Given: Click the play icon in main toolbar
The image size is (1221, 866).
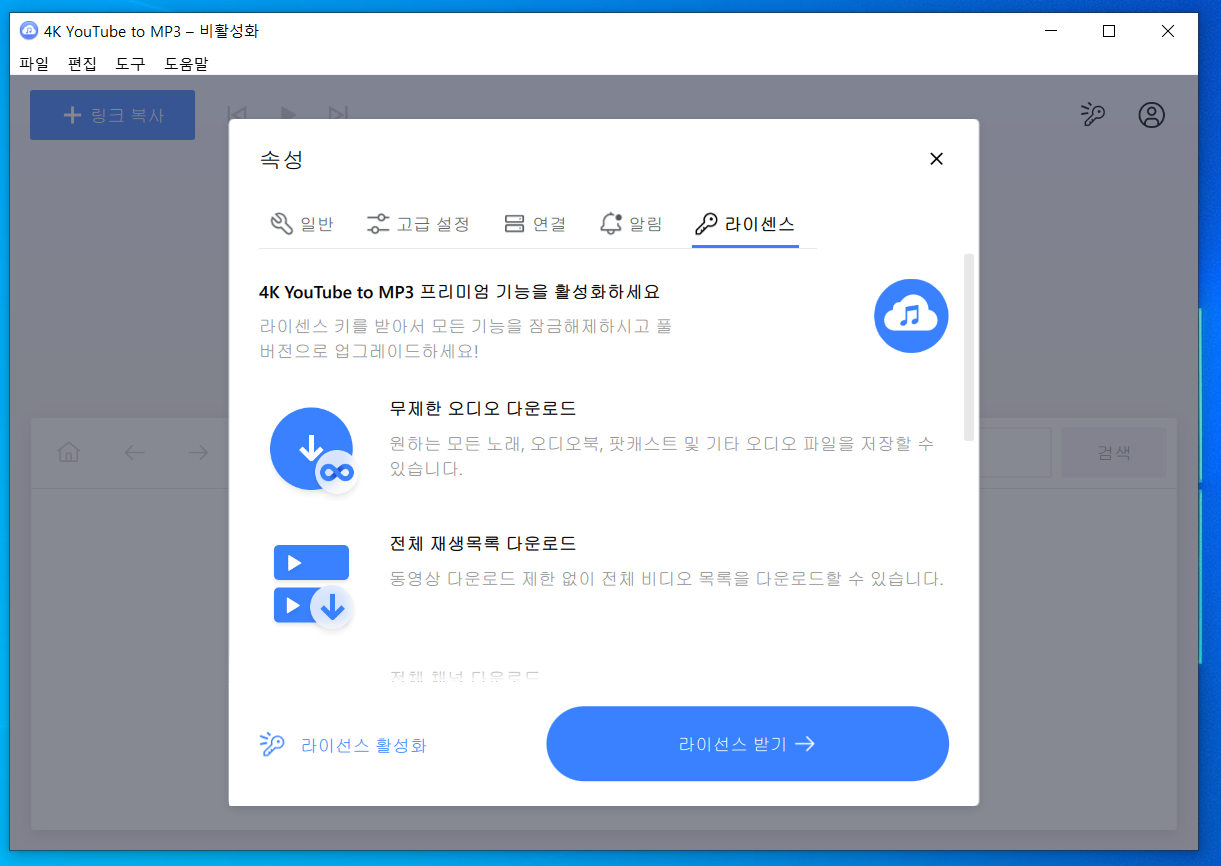Looking at the screenshot, I should pos(288,115).
